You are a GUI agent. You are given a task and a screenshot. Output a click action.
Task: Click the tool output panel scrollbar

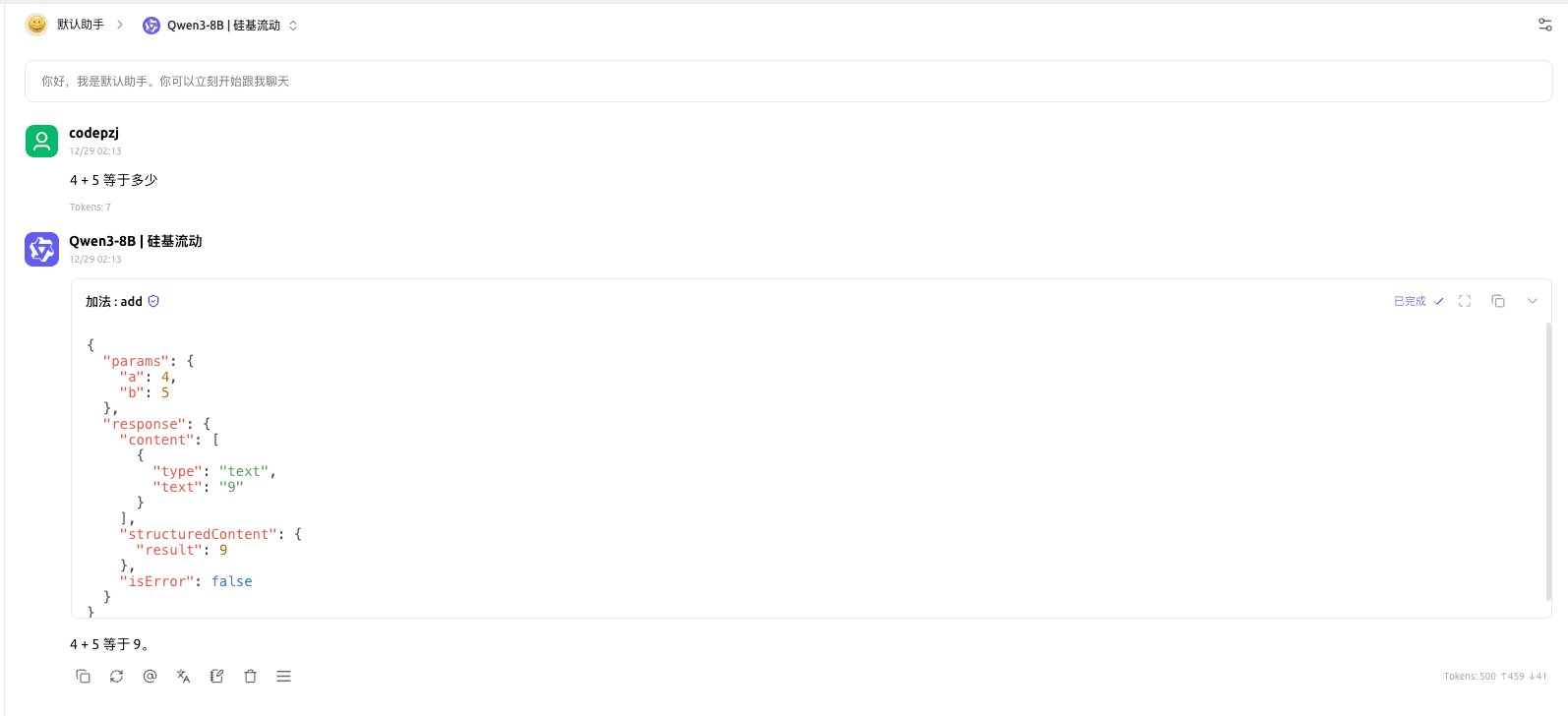coord(1548,460)
